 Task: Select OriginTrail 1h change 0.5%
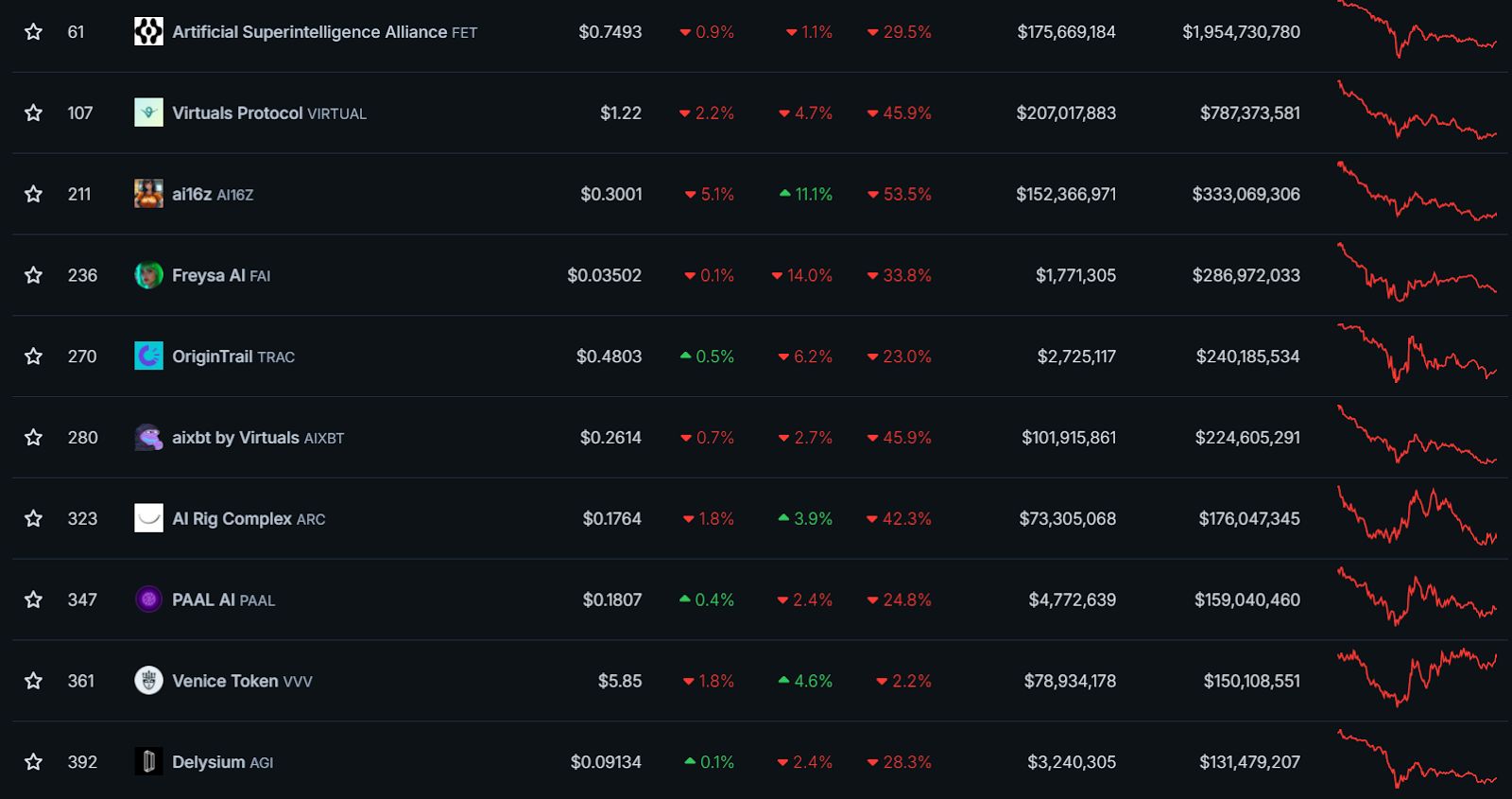(x=707, y=356)
